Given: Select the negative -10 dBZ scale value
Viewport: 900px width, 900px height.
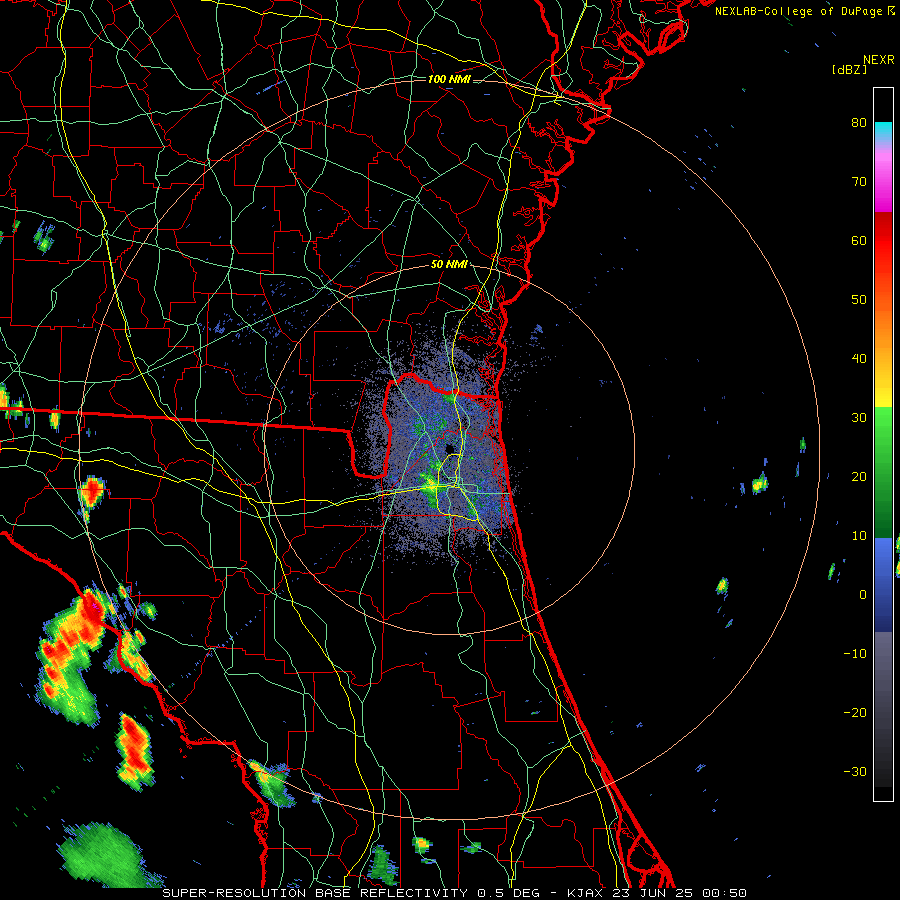Looking at the screenshot, I should coord(855,654).
